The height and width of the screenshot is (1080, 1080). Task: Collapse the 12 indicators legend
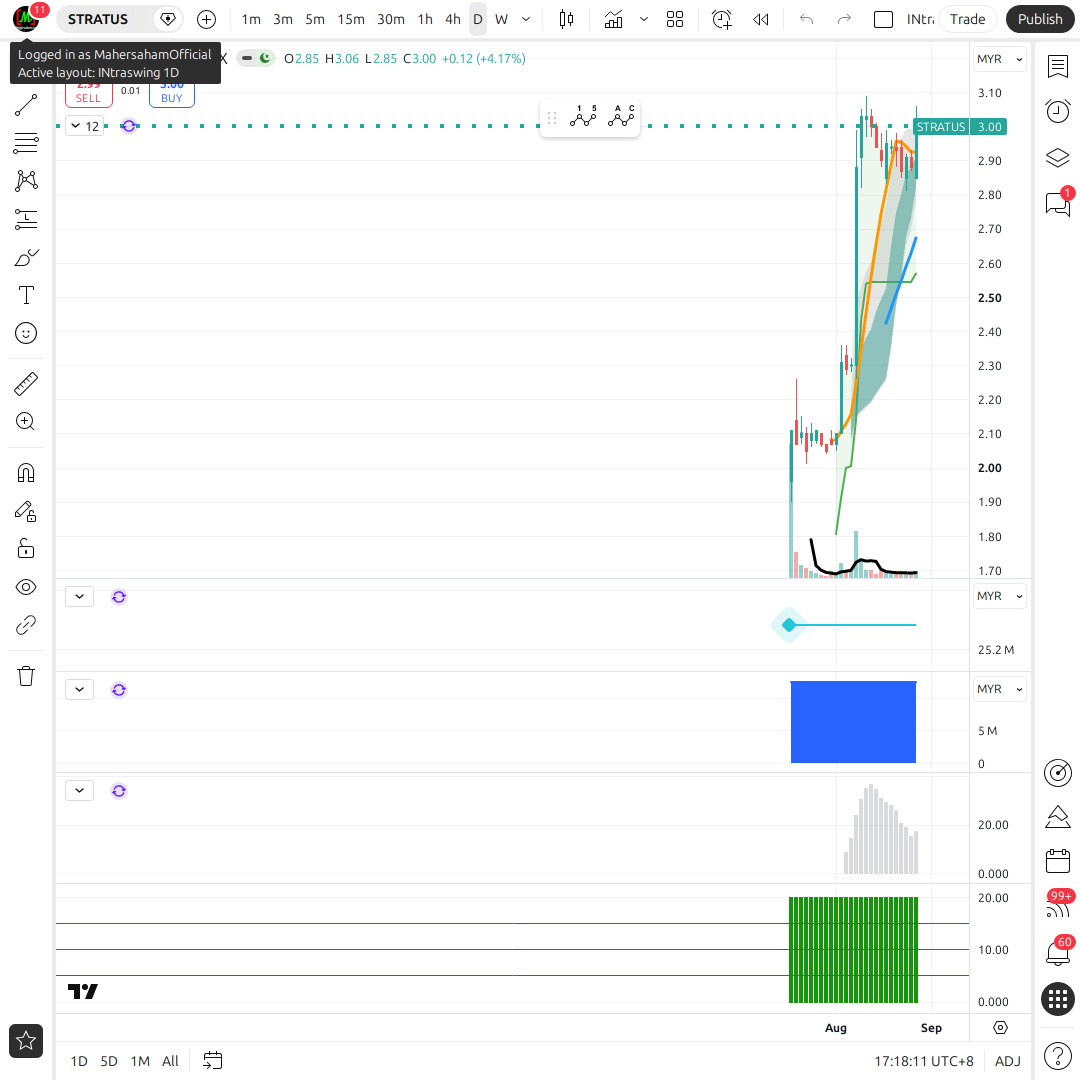pyautogui.click(x=85, y=126)
